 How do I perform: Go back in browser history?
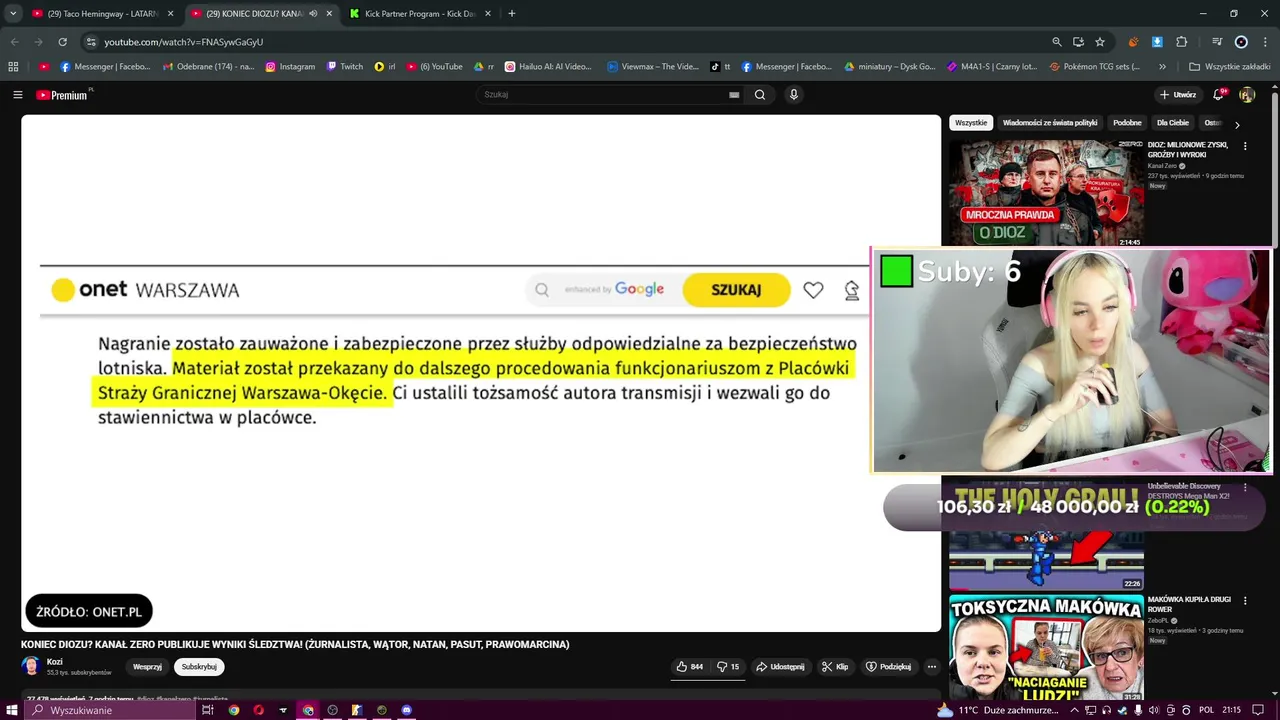14,42
